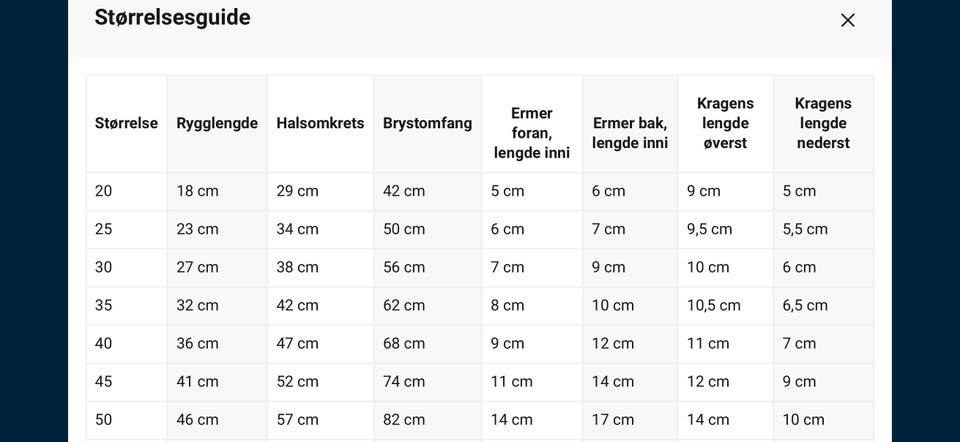Click the Kragens lengde øverst header

click(726, 123)
